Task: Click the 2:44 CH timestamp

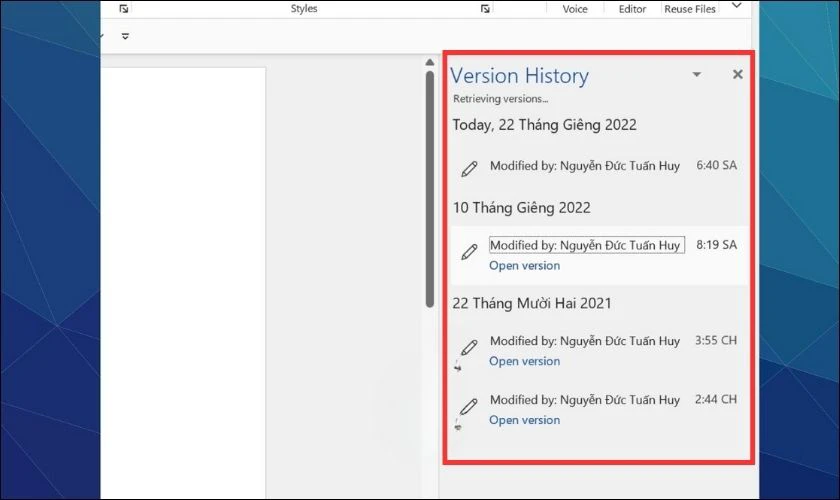Action: [x=716, y=399]
